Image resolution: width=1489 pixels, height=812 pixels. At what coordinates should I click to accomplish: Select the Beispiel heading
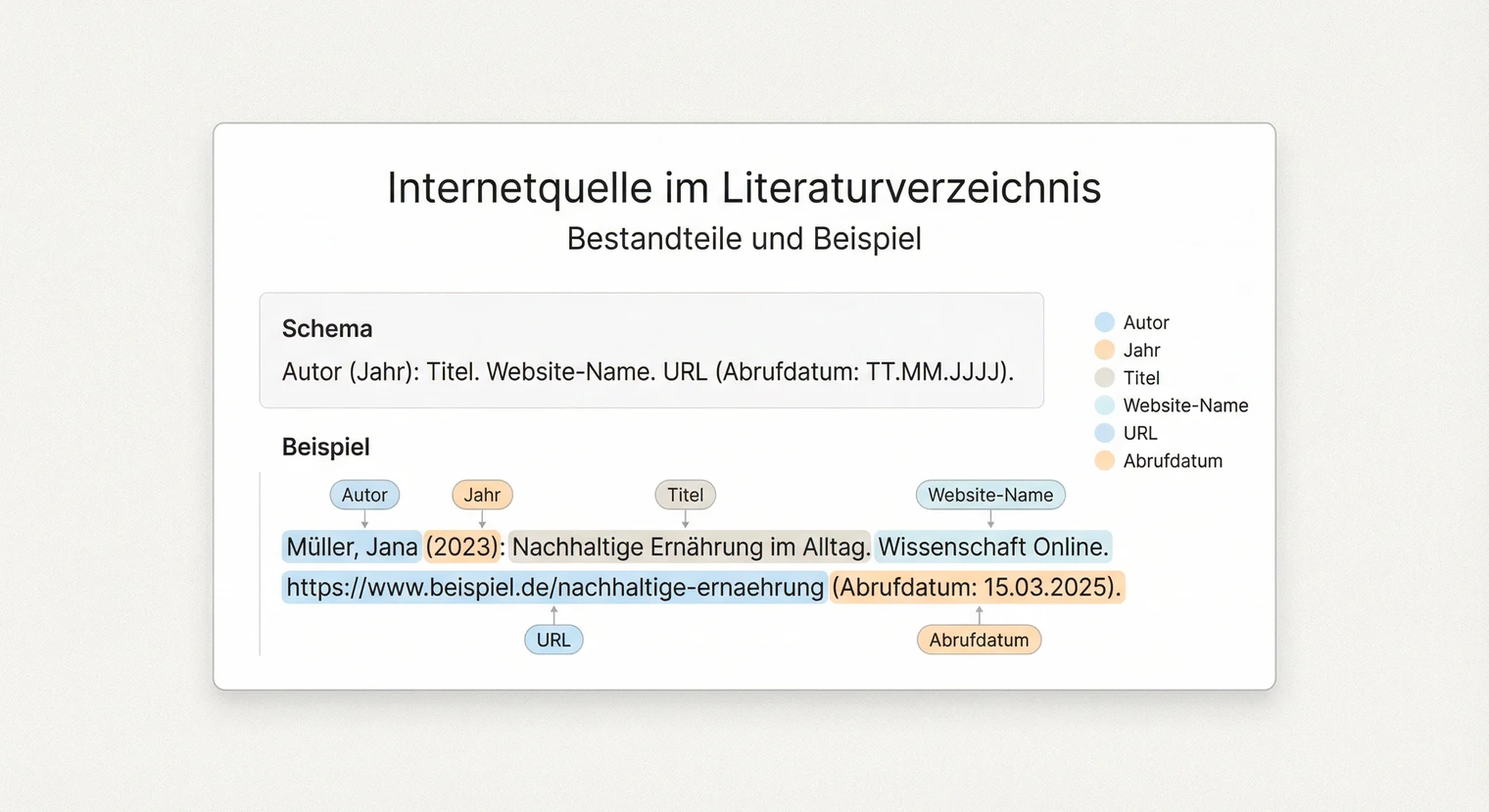tap(325, 447)
